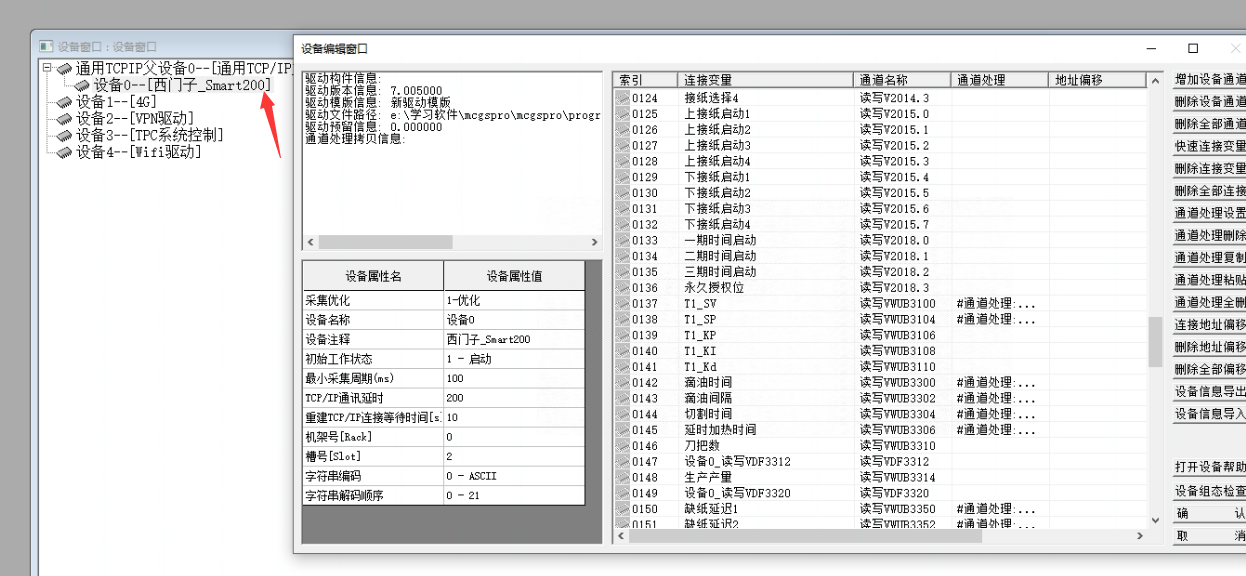This screenshot has height=576, width=1246.
Task: Click chip icon of 通用TCPIP父设备0 node
Action: 65,70
